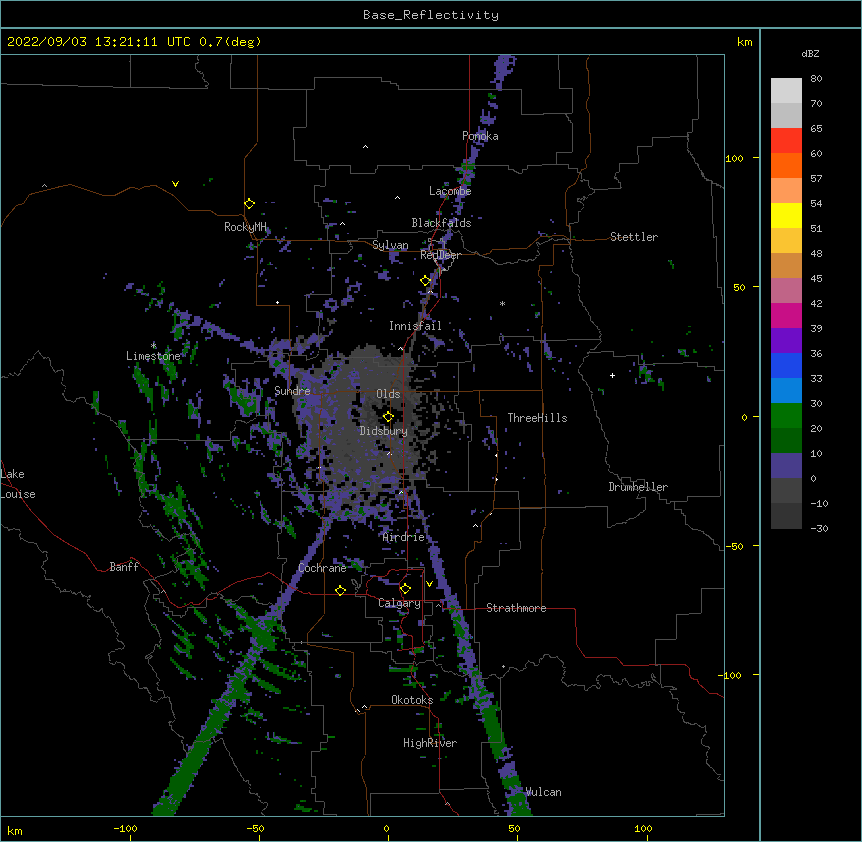Select the Lacombe city label

point(450,191)
